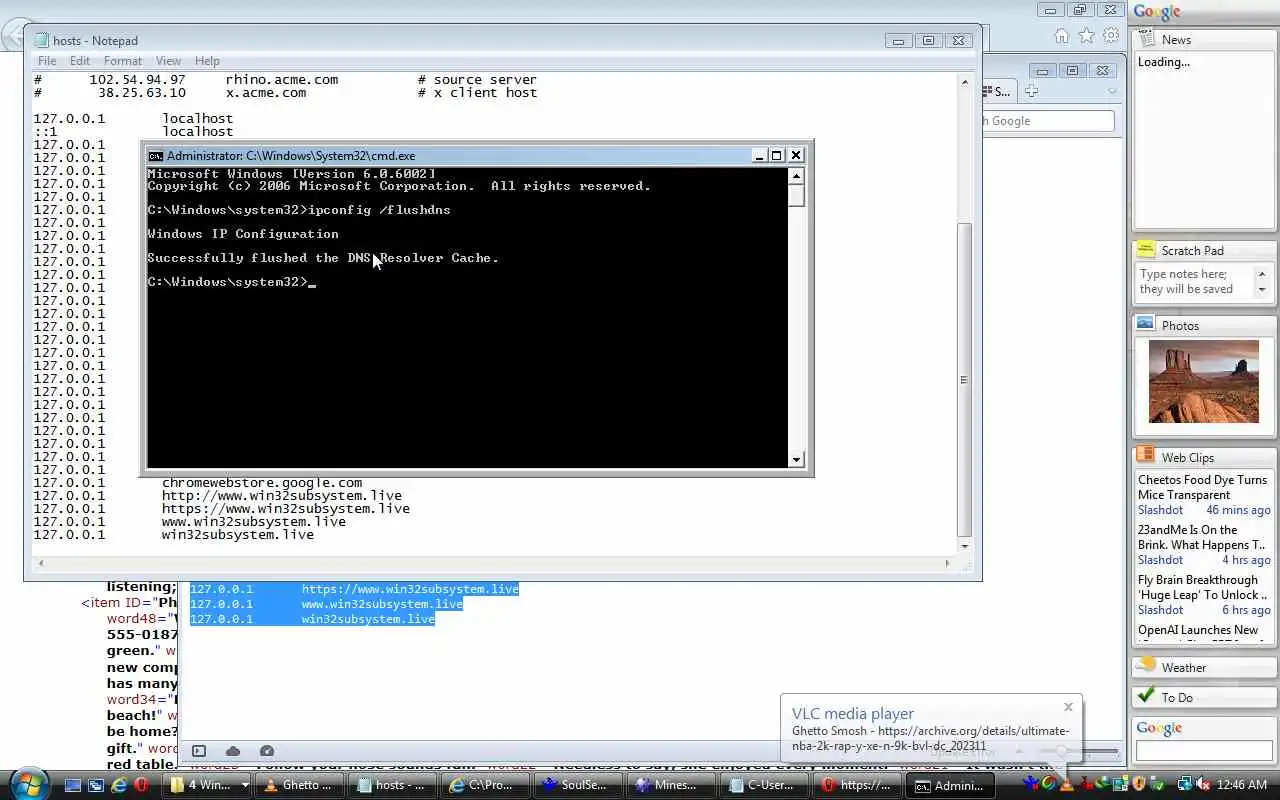Open the browser Home icon
Image resolution: width=1280 pixels, height=800 pixels.
[x=1062, y=36]
